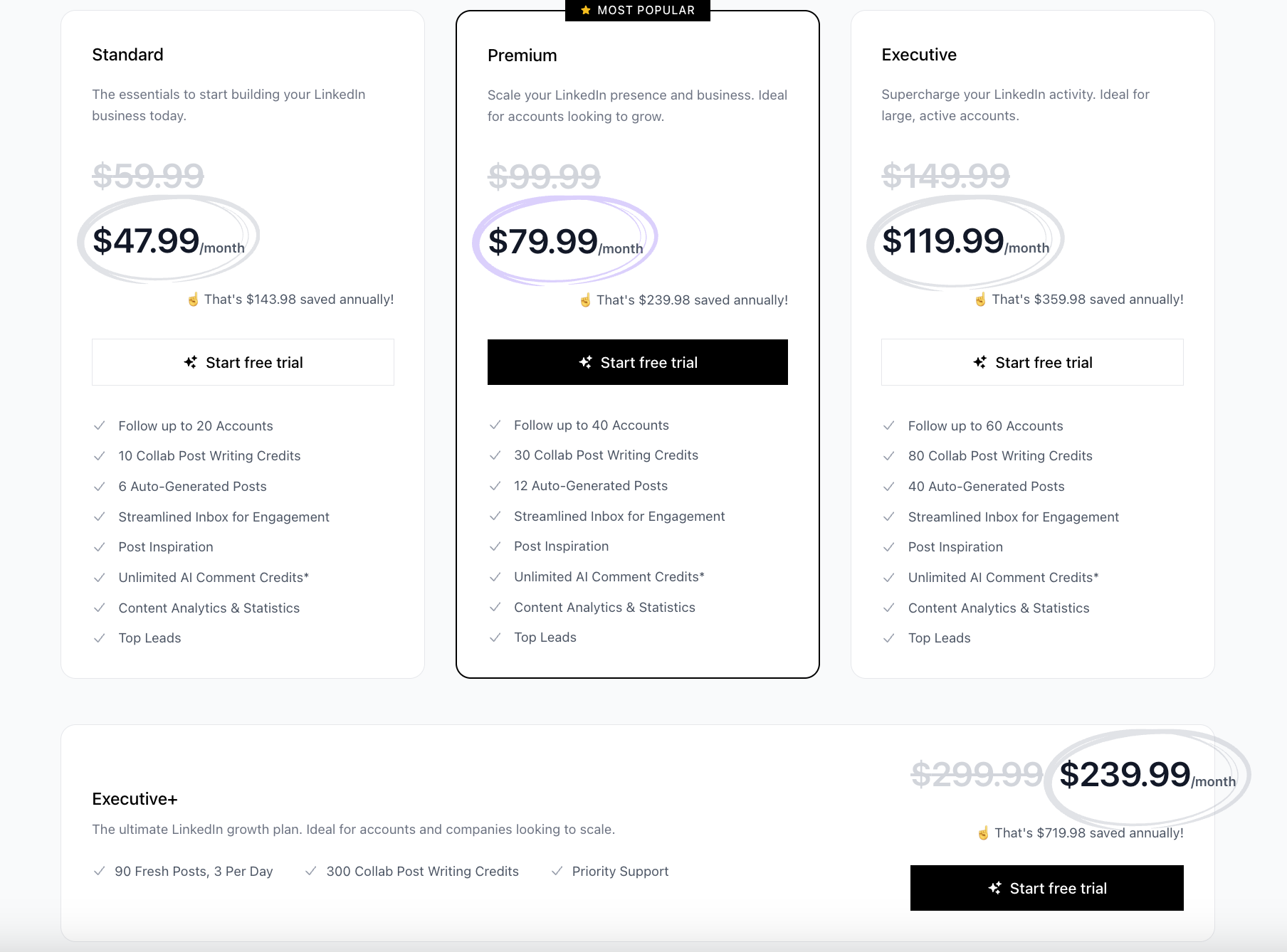Click the Executive+ plan heading
This screenshot has height=952, width=1287.
tap(134, 798)
